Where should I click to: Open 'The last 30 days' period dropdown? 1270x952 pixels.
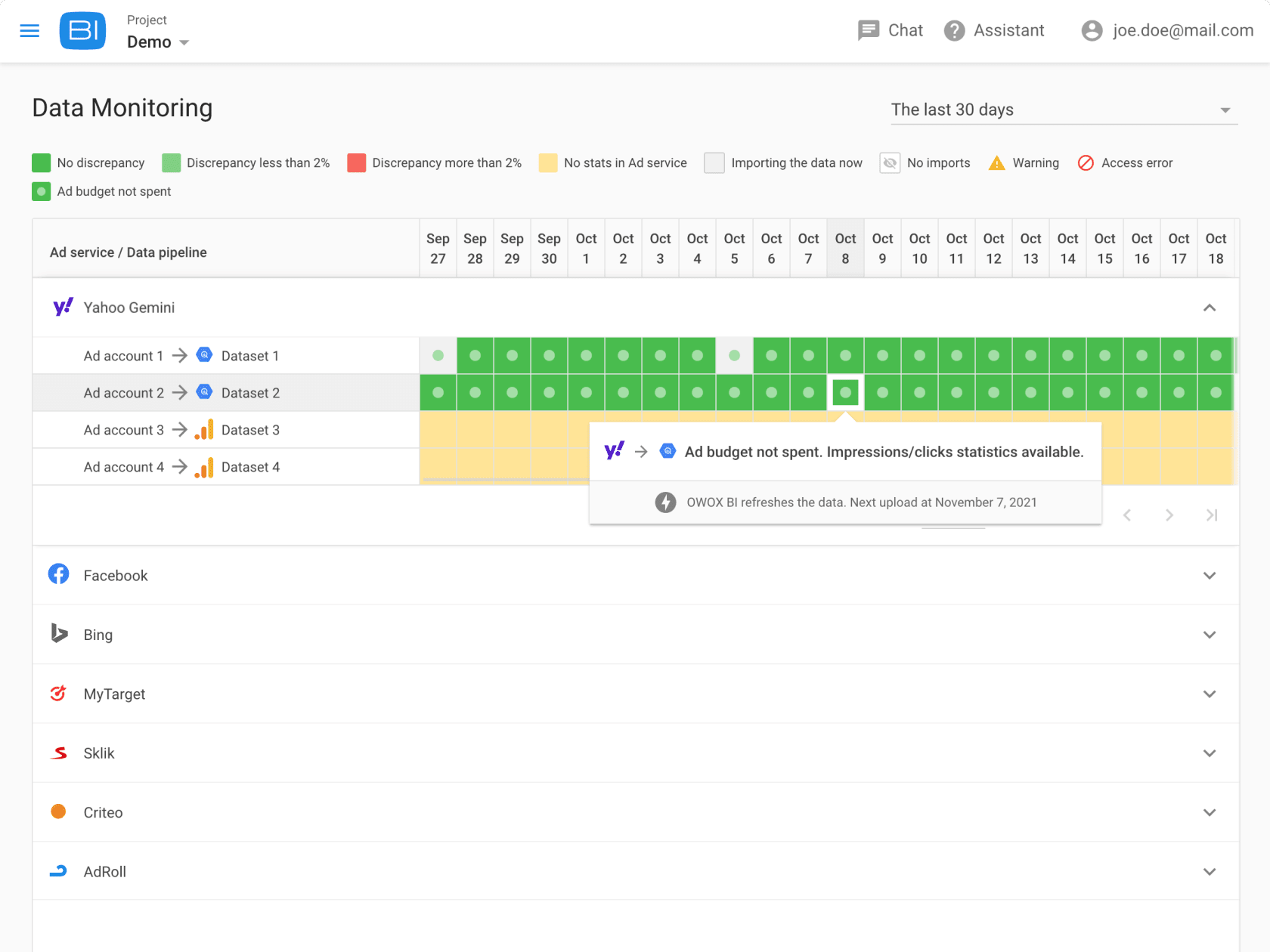tap(1064, 110)
